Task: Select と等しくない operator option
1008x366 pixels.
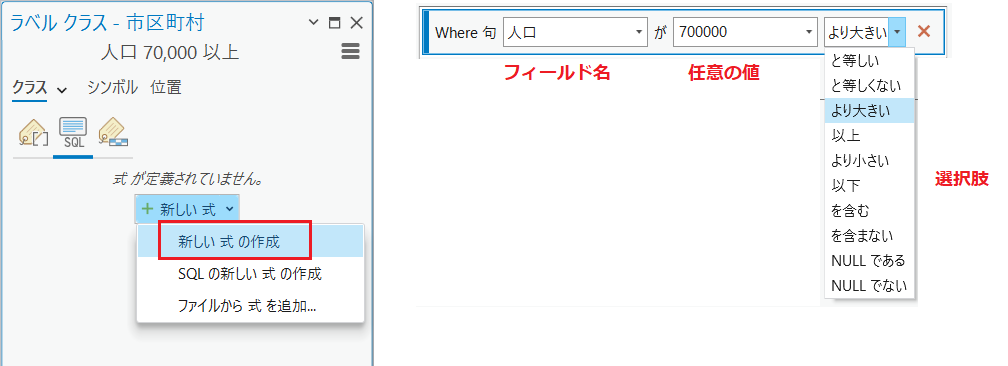Action: click(x=869, y=86)
